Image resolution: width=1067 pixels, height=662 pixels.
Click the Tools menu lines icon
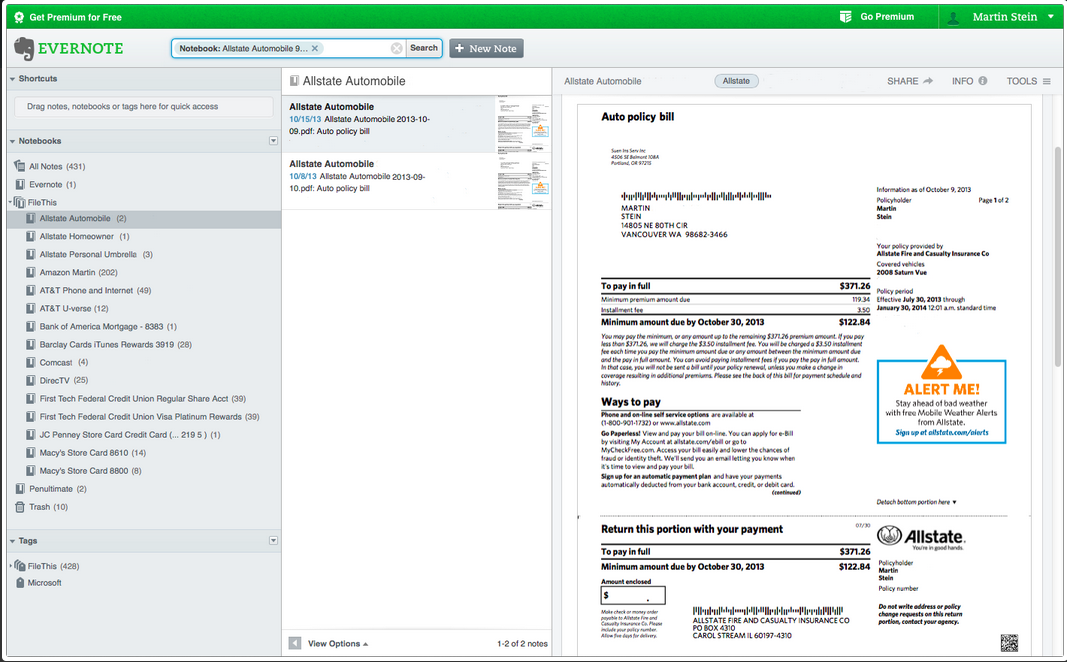[x=1047, y=81]
